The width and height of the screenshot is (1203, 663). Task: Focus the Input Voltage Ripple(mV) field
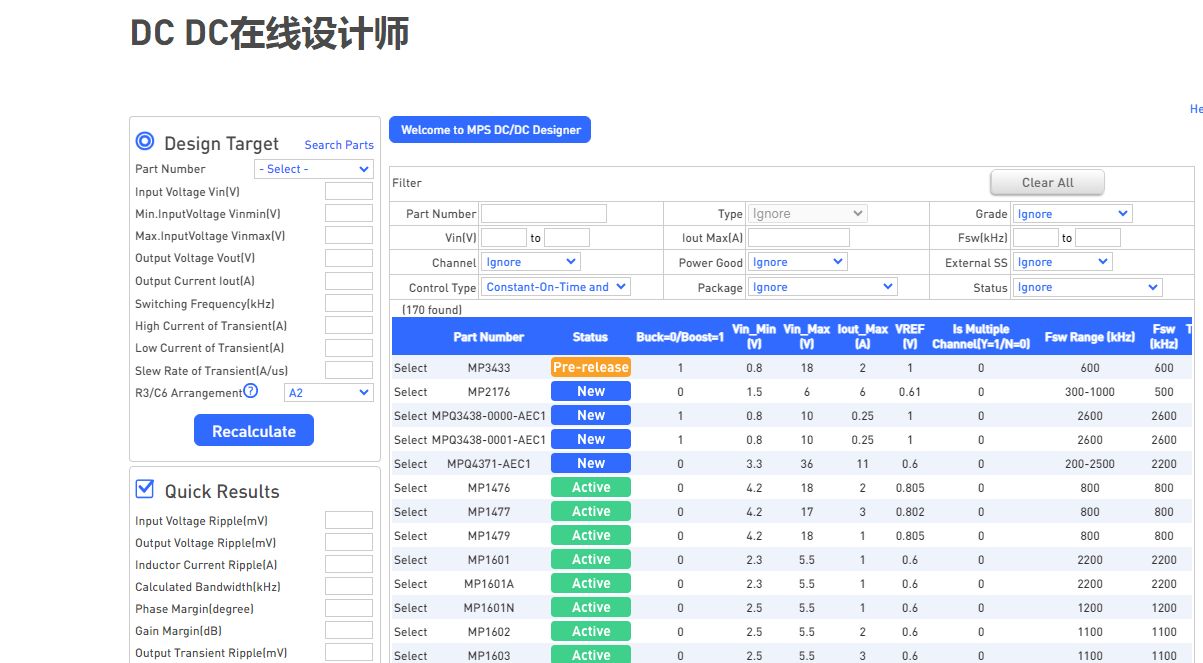(349, 521)
